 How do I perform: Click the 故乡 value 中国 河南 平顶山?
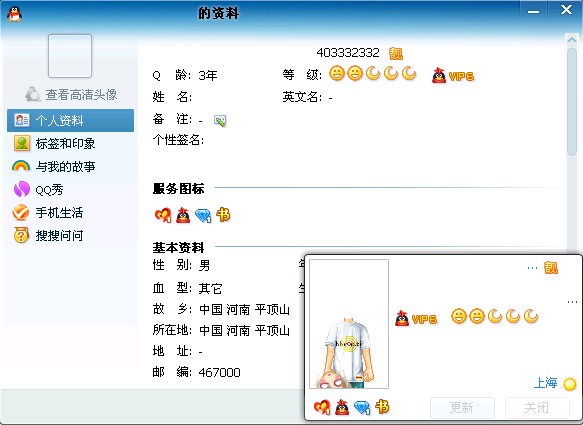pyautogui.click(x=244, y=309)
